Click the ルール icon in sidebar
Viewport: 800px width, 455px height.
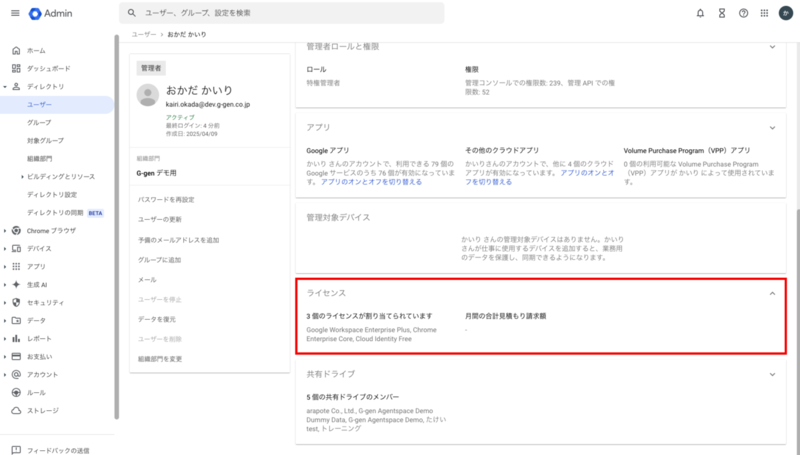16,393
